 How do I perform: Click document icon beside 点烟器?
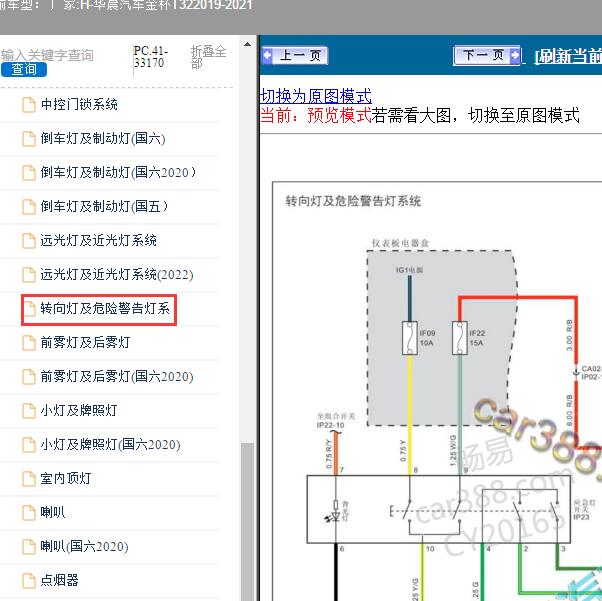click(29, 581)
